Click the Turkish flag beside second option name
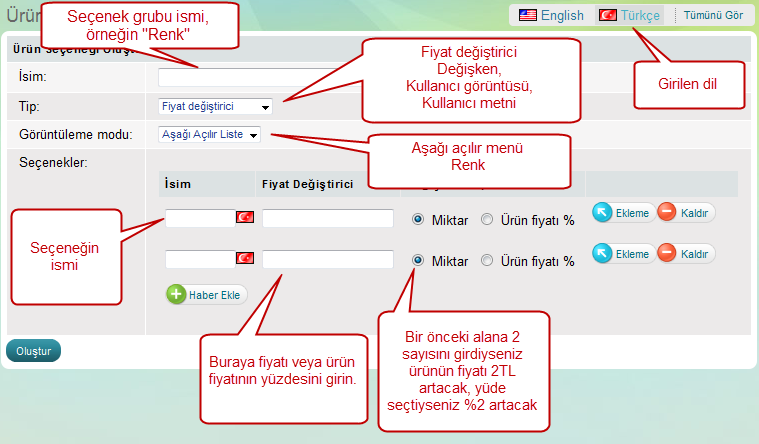The image size is (759, 444). [245, 259]
